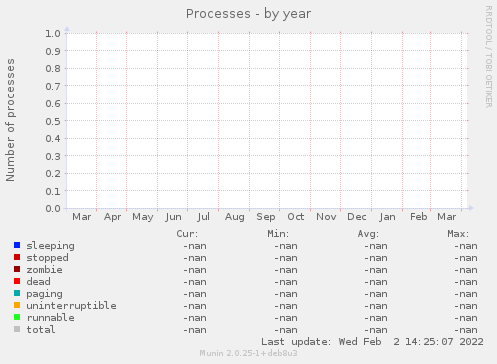The height and width of the screenshot is (364, 497).
Task: Click the 'Max:' column header
Action: click(458, 234)
